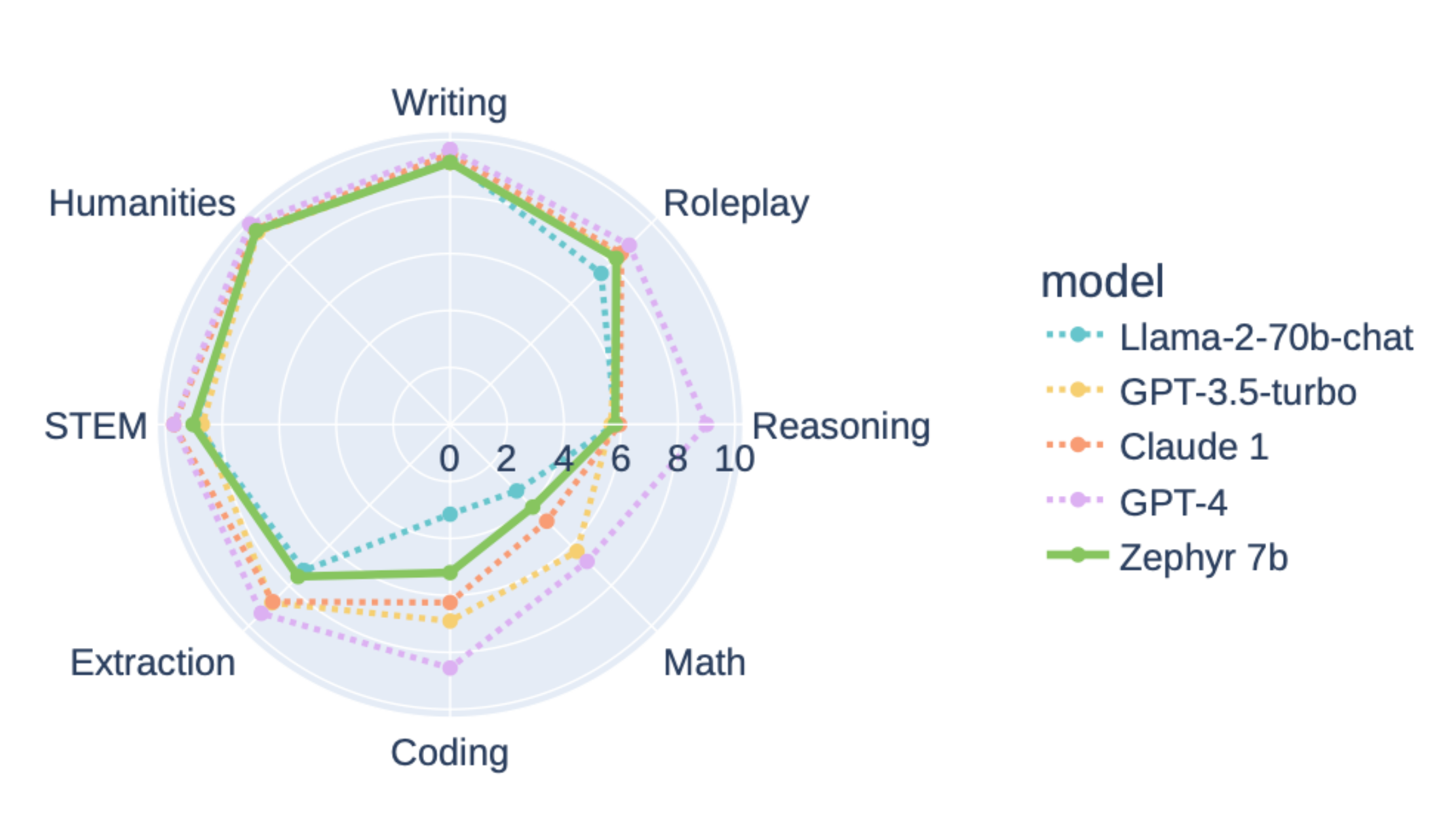Click the STEM axis label
1443x840 pixels.
[x=96, y=426]
